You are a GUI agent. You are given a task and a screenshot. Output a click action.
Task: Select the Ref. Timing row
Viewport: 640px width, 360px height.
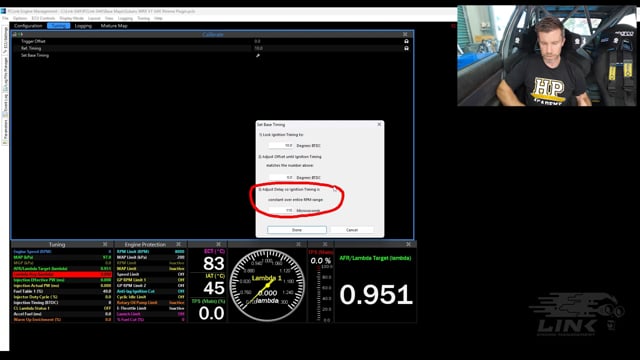tap(212, 48)
